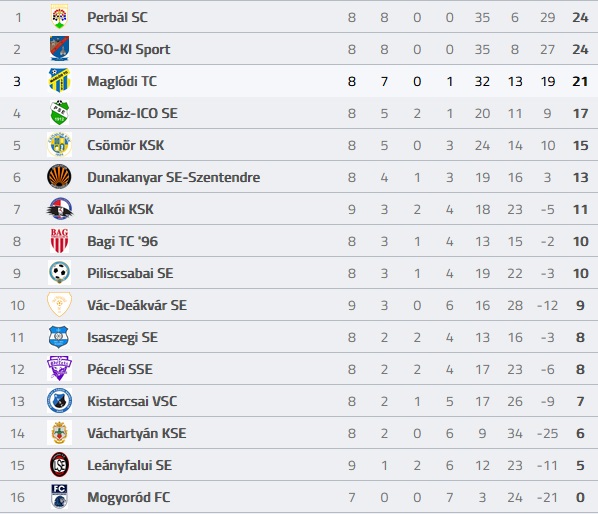Click the CSO-KI Sport team logo
Viewport: 598px width, 514px height.
(59, 49)
